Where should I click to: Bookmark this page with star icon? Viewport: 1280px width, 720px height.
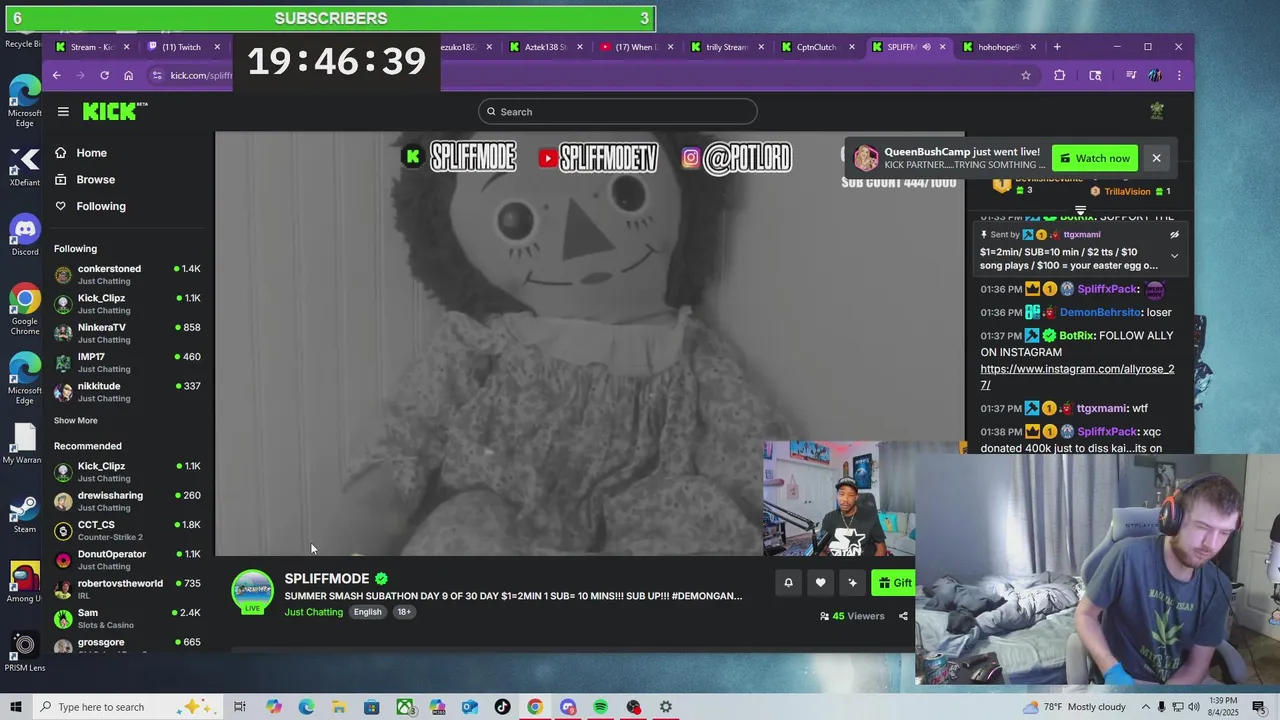click(1026, 75)
